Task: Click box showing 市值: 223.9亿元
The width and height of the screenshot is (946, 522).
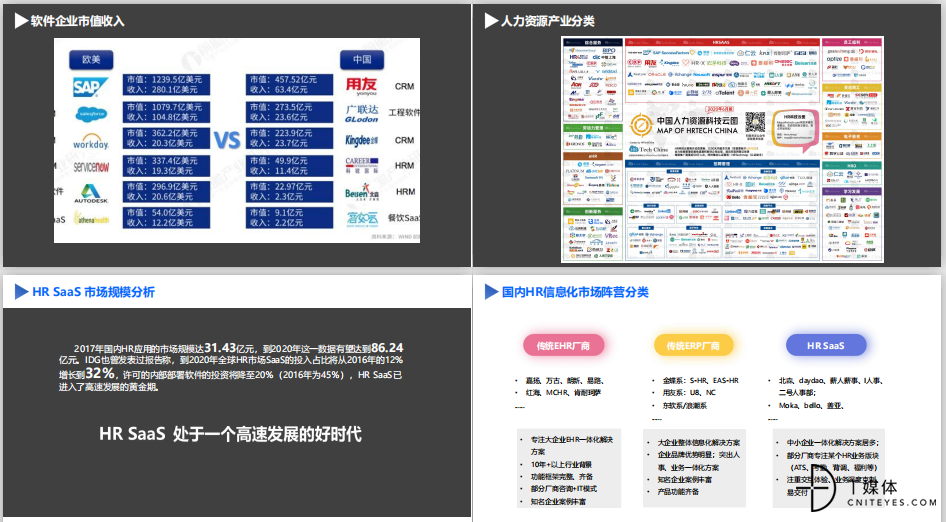Action: (290, 138)
